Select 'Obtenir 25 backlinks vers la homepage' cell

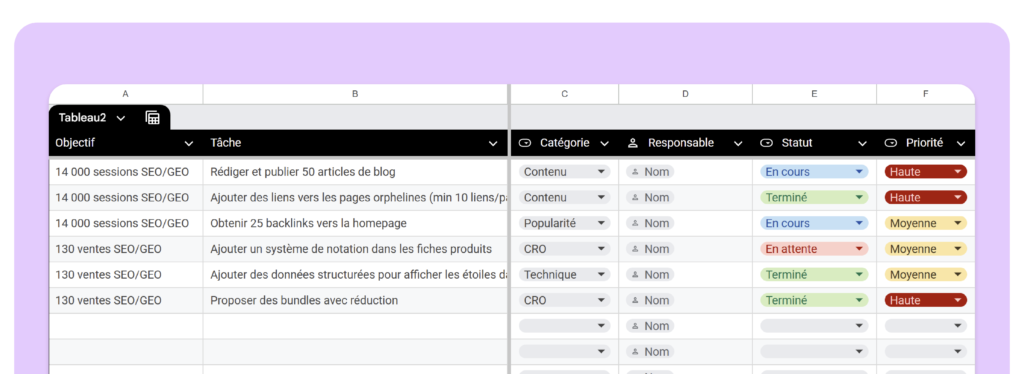click(355, 223)
